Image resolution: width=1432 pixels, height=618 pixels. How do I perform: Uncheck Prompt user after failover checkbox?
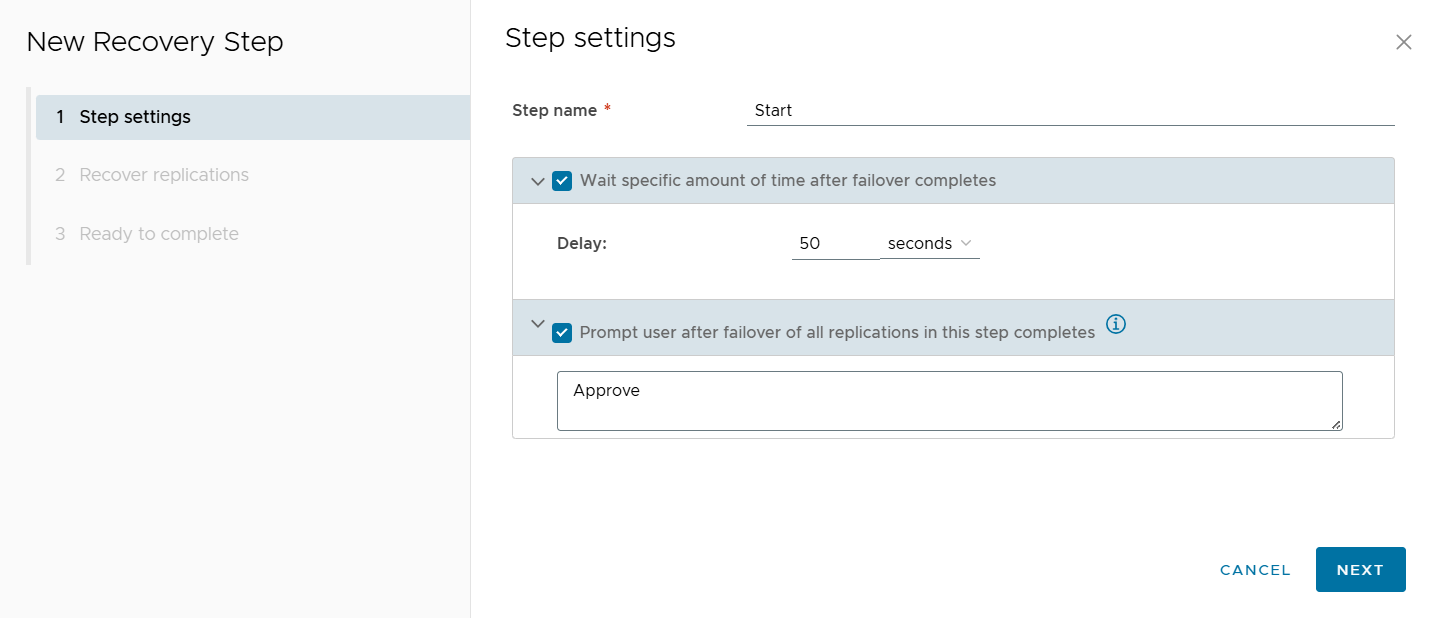[x=562, y=333]
